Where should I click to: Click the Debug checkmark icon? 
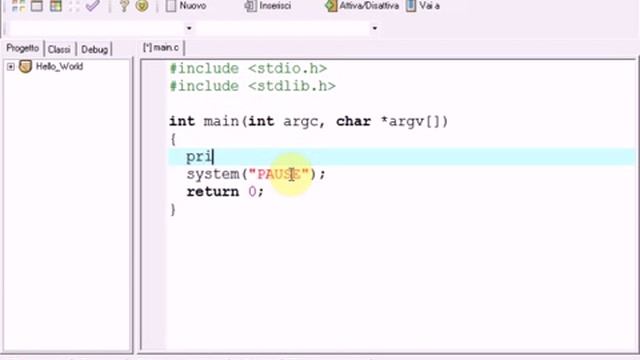(x=93, y=6)
